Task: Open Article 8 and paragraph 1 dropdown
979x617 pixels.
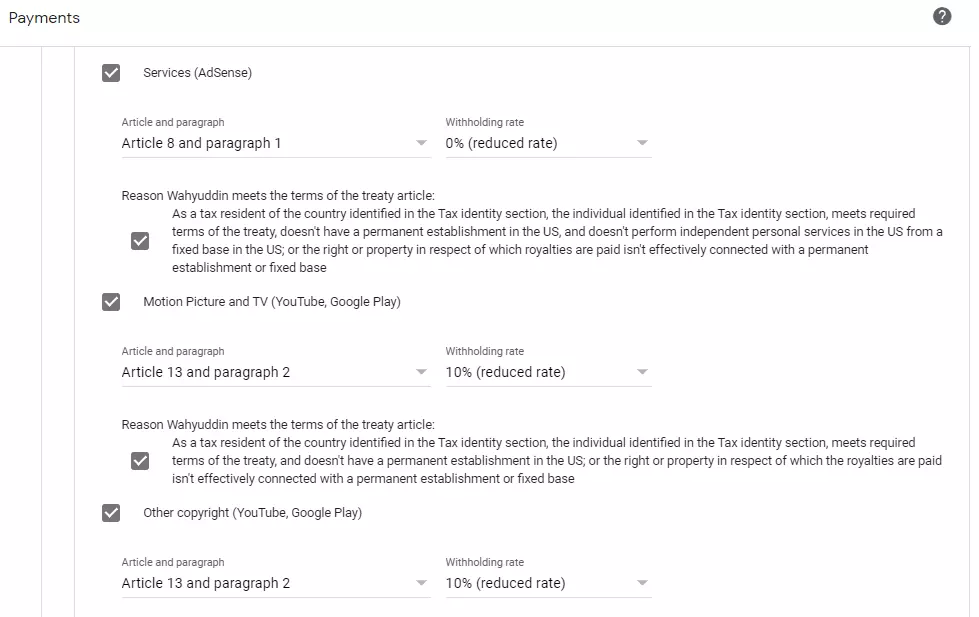Action: tap(276, 144)
